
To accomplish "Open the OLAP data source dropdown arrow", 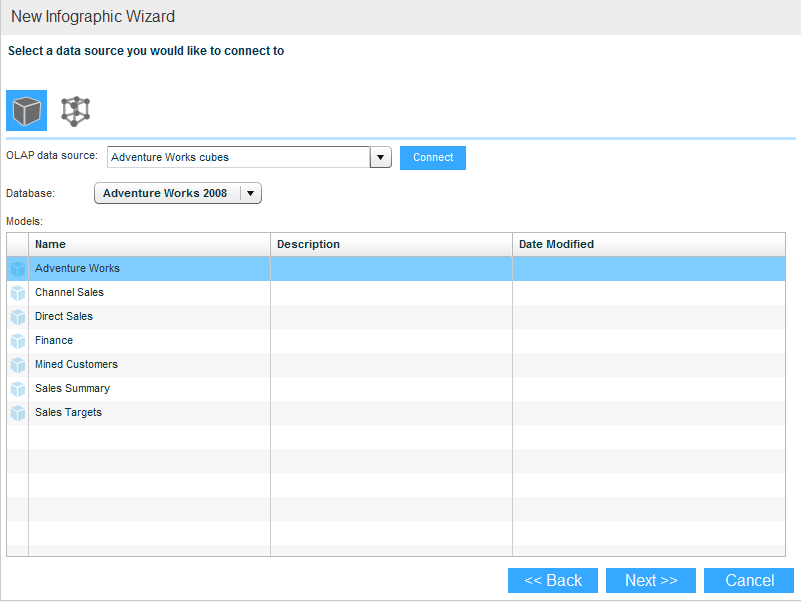I will (x=380, y=158).
